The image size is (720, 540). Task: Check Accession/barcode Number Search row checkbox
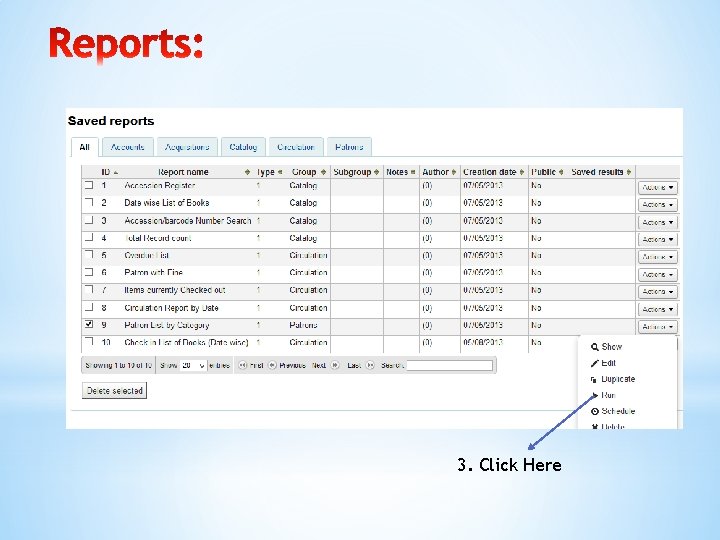[x=89, y=220]
